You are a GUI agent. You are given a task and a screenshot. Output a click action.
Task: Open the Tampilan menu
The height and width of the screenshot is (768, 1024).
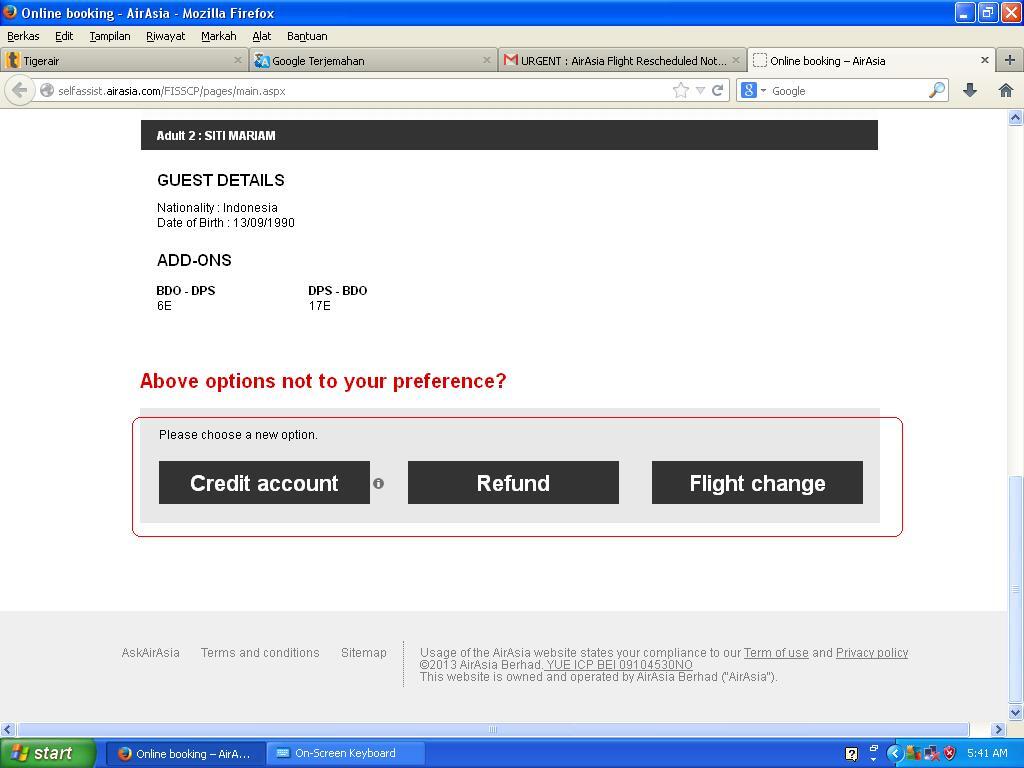tap(110, 36)
